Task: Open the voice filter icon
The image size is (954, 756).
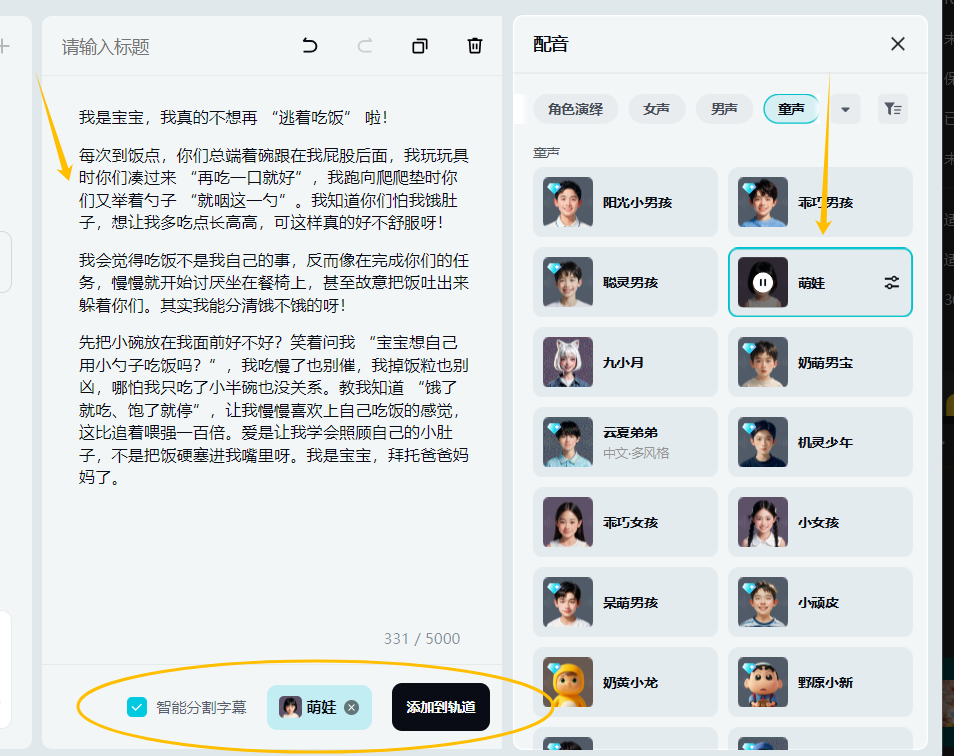Action: point(892,109)
